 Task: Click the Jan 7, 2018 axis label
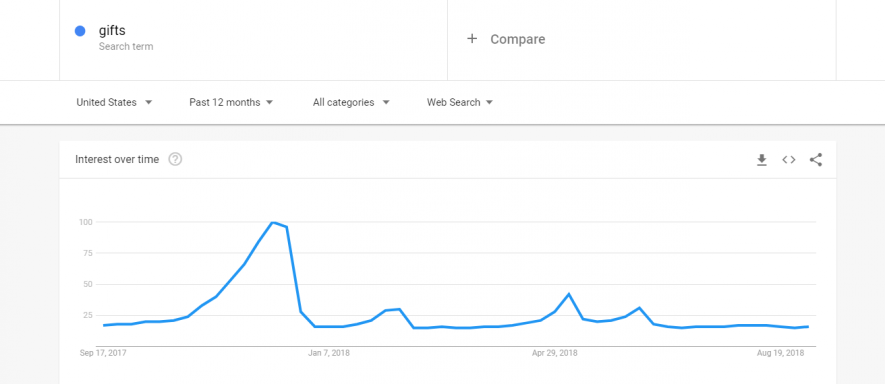(x=329, y=353)
